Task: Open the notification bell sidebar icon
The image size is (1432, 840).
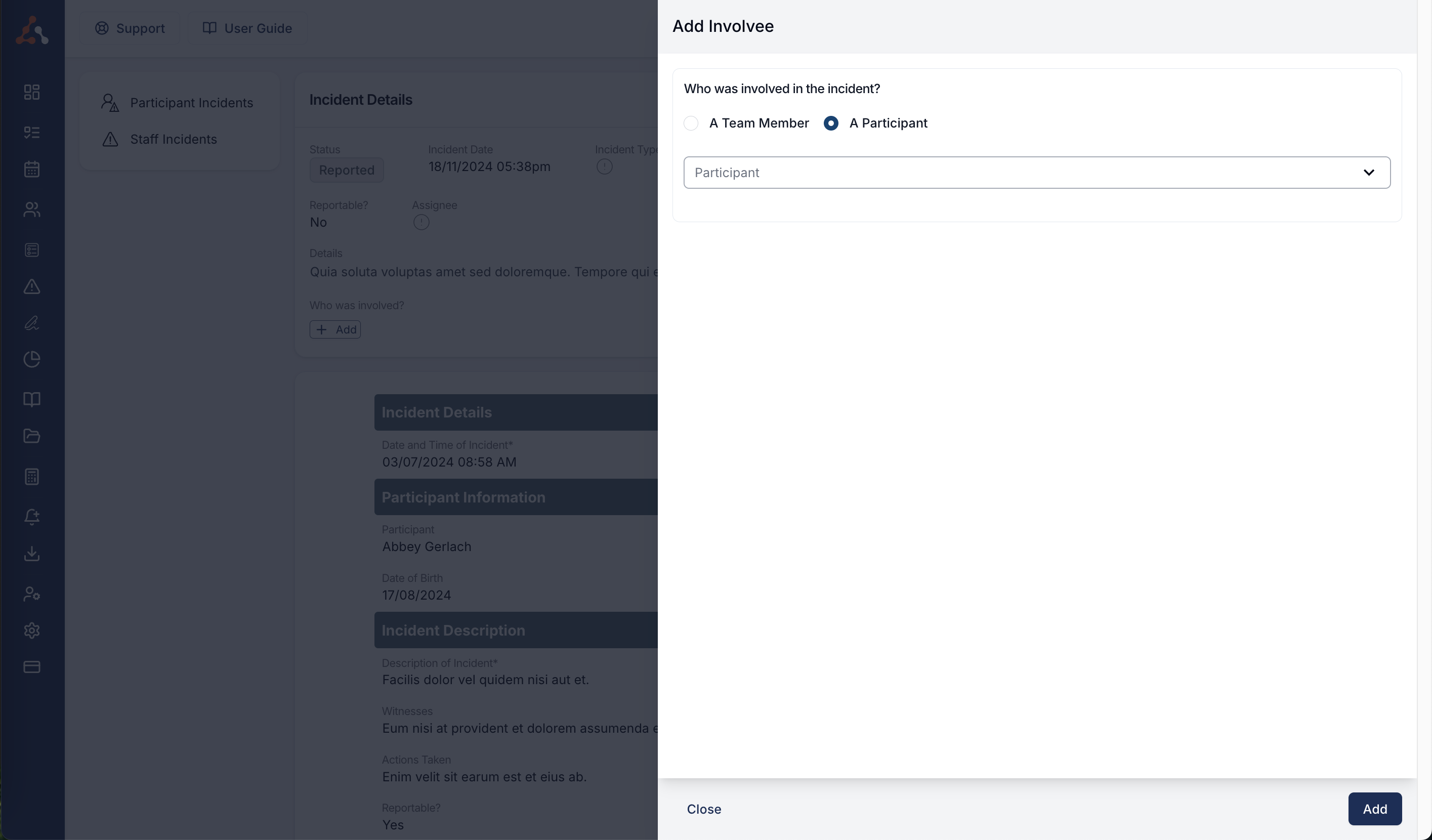Action: click(x=32, y=517)
